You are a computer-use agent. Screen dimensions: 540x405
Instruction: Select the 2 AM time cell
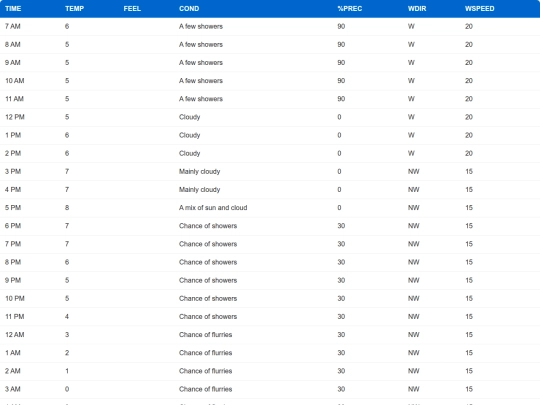click(x=13, y=371)
